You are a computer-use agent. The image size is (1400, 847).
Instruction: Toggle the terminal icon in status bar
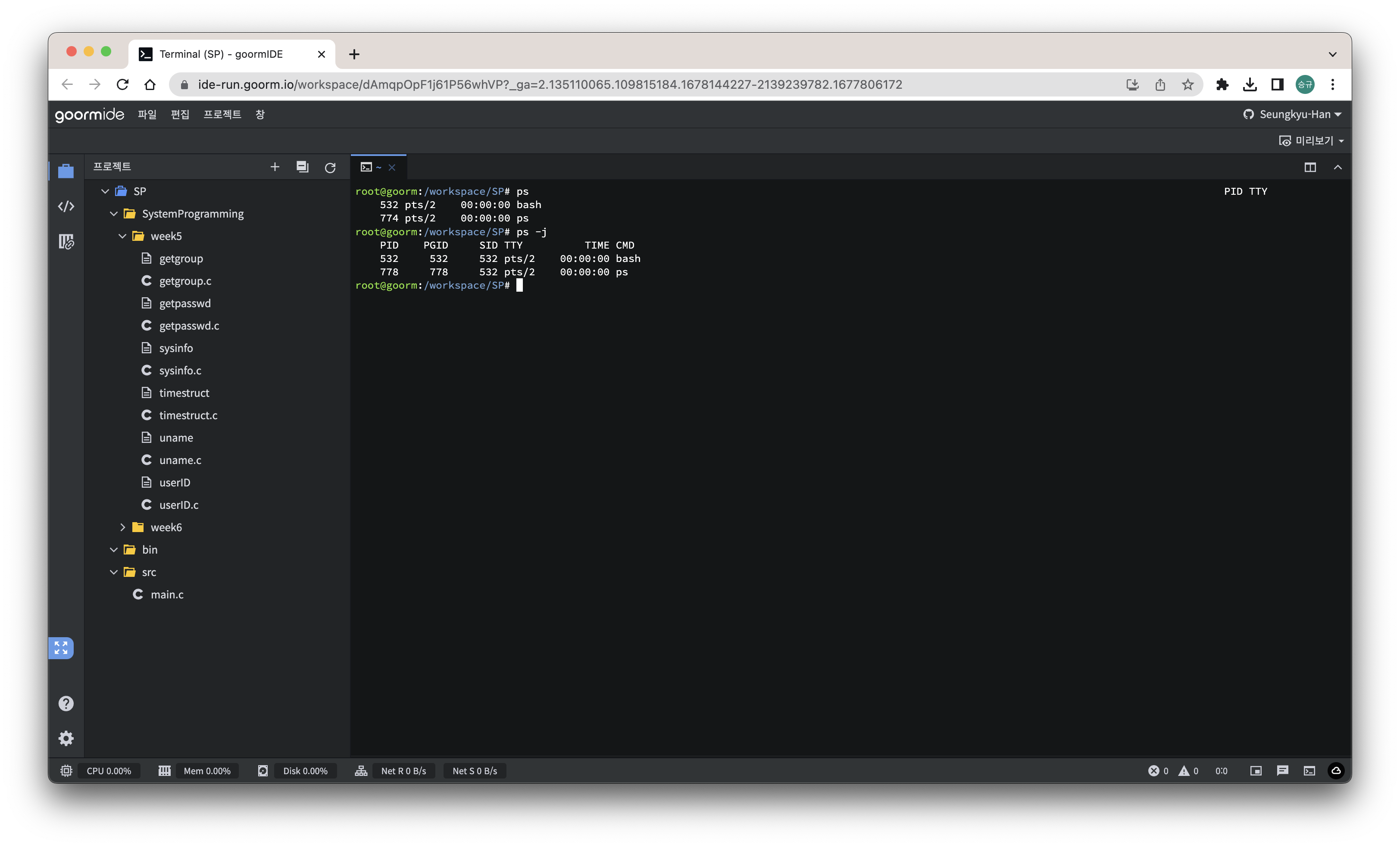coord(1309,771)
